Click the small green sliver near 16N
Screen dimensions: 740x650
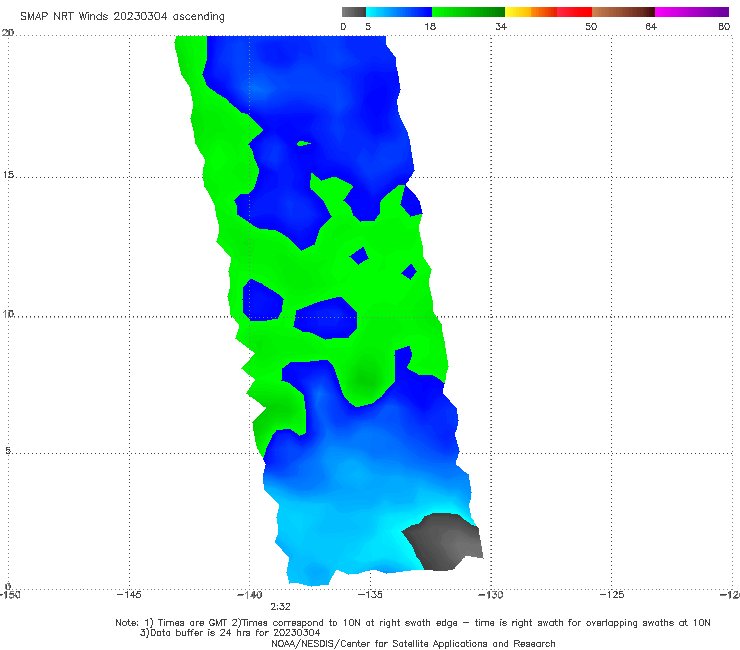tap(304, 143)
